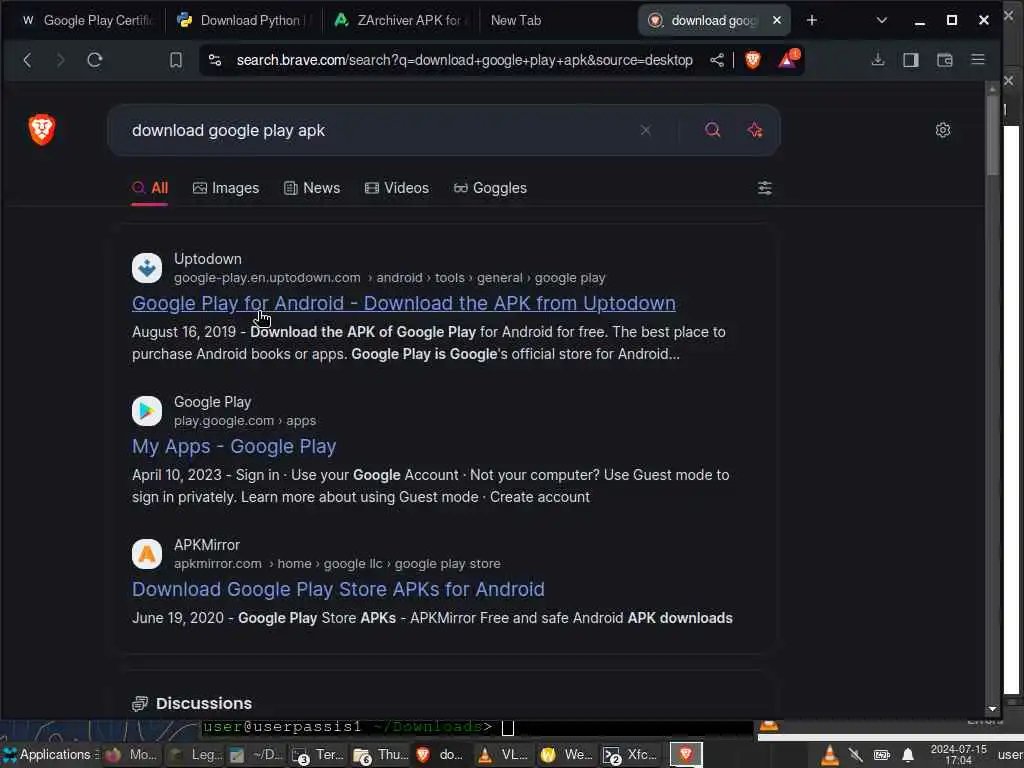Click the VLC cone system tray icon
Image resolution: width=1024 pixels, height=768 pixels.
point(829,755)
